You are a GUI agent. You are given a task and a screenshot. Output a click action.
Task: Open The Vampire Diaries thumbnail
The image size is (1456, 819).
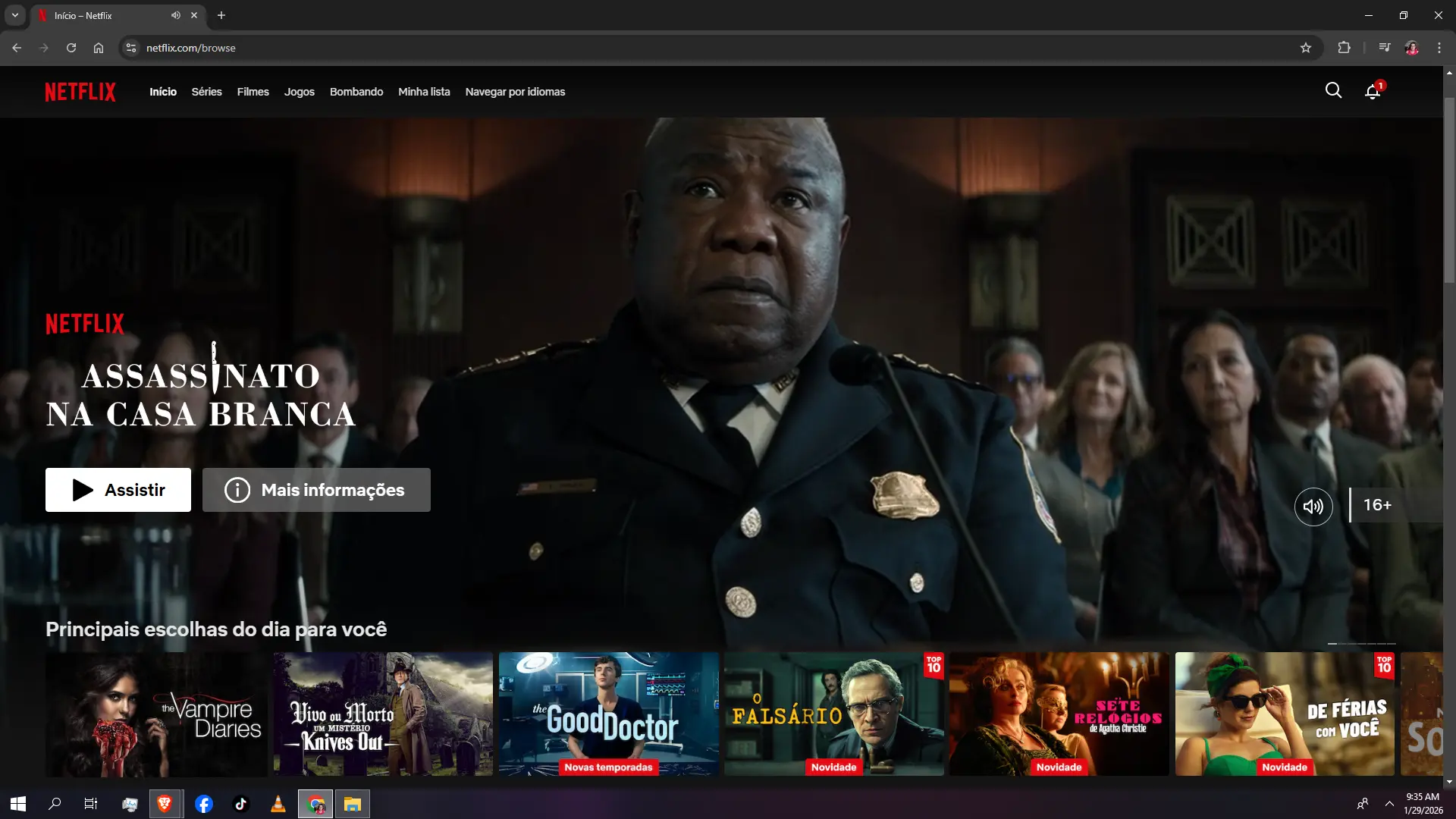(156, 714)
